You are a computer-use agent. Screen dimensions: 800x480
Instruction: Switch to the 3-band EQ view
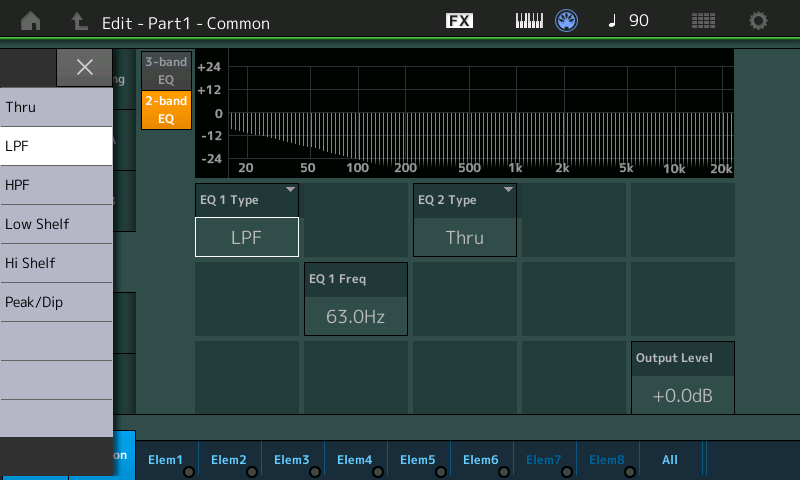pos(166,70)
